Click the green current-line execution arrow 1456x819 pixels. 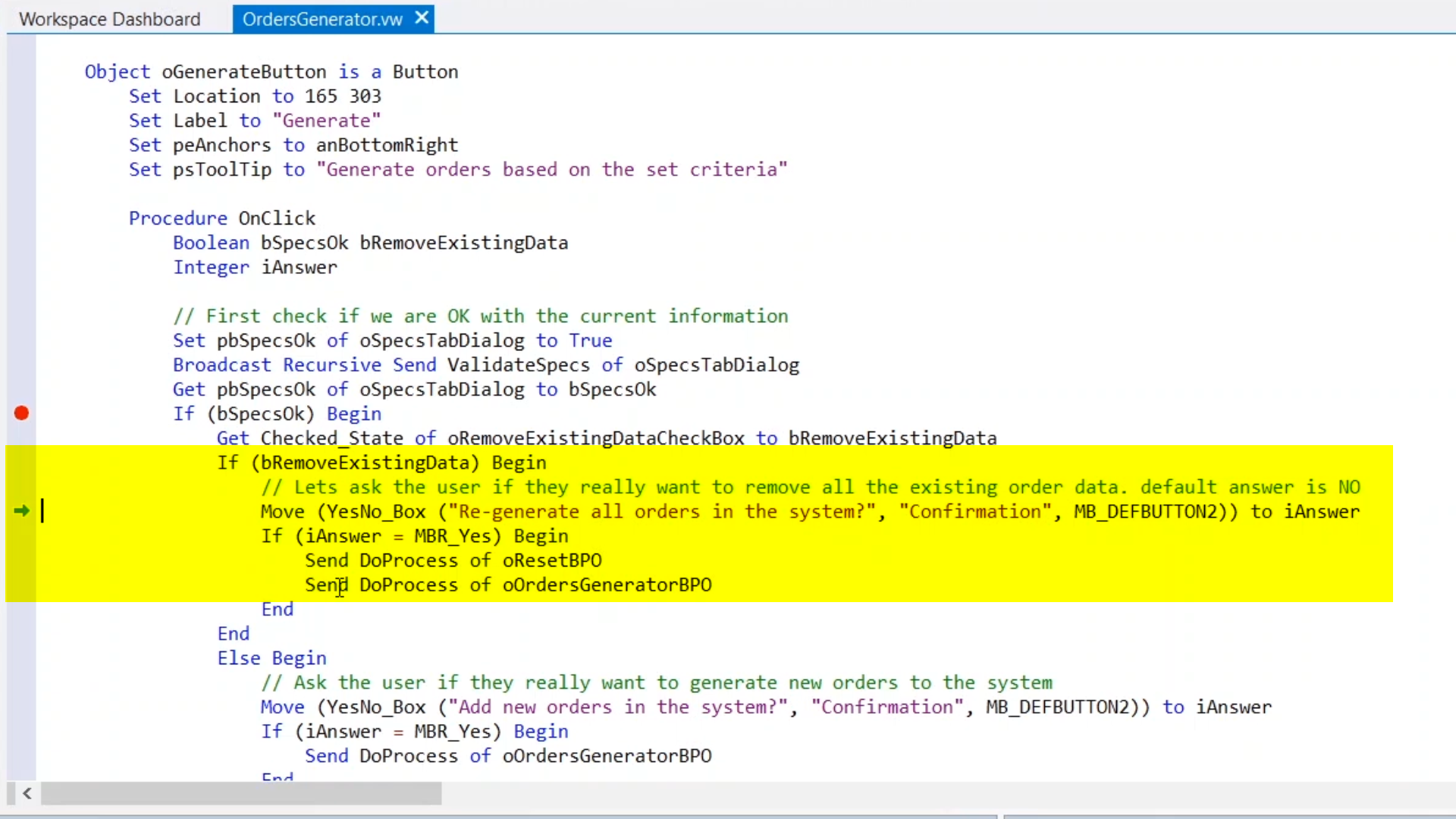pos(21,511)
